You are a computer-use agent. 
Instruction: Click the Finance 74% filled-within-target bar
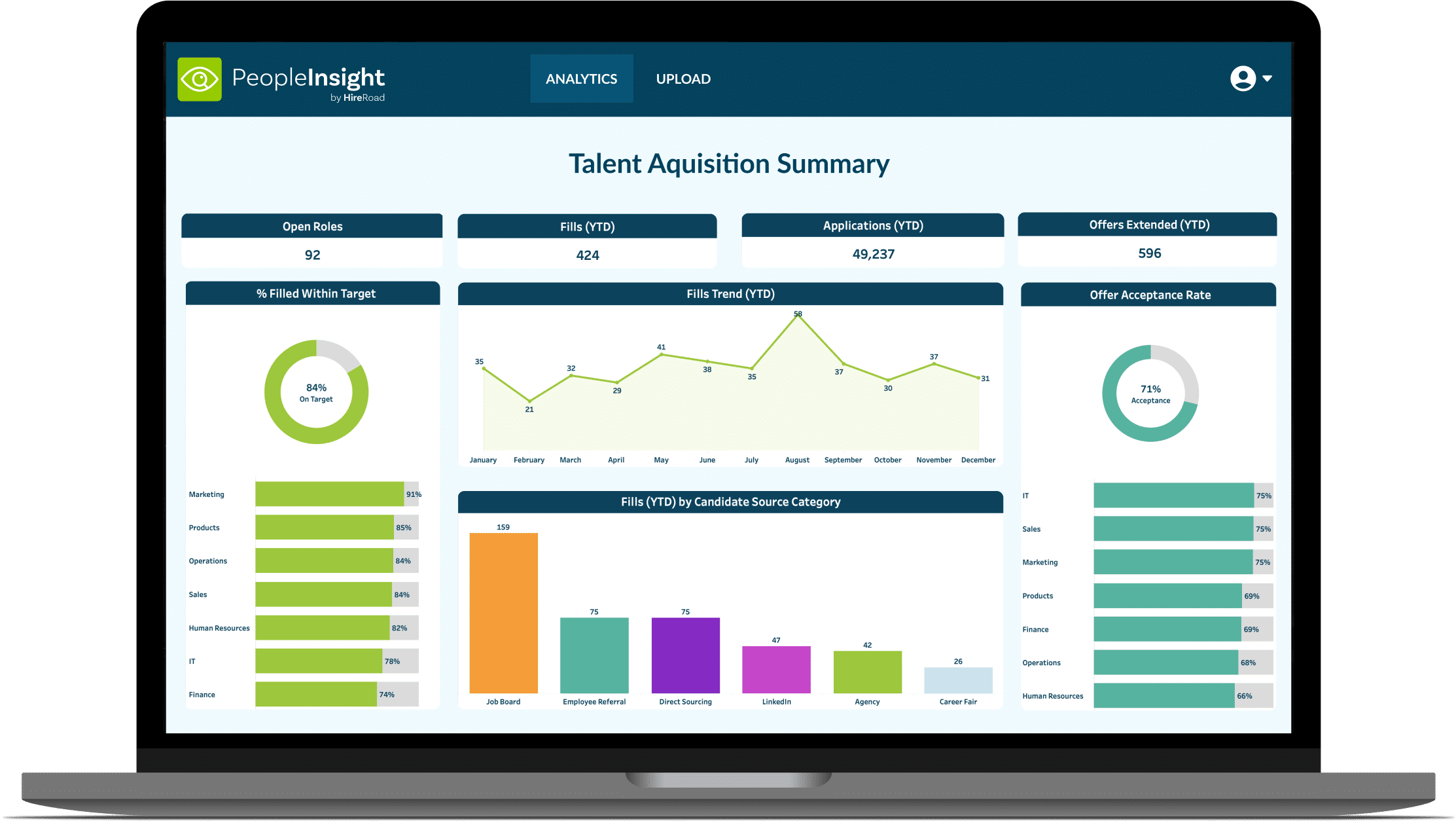click(315, 695)
